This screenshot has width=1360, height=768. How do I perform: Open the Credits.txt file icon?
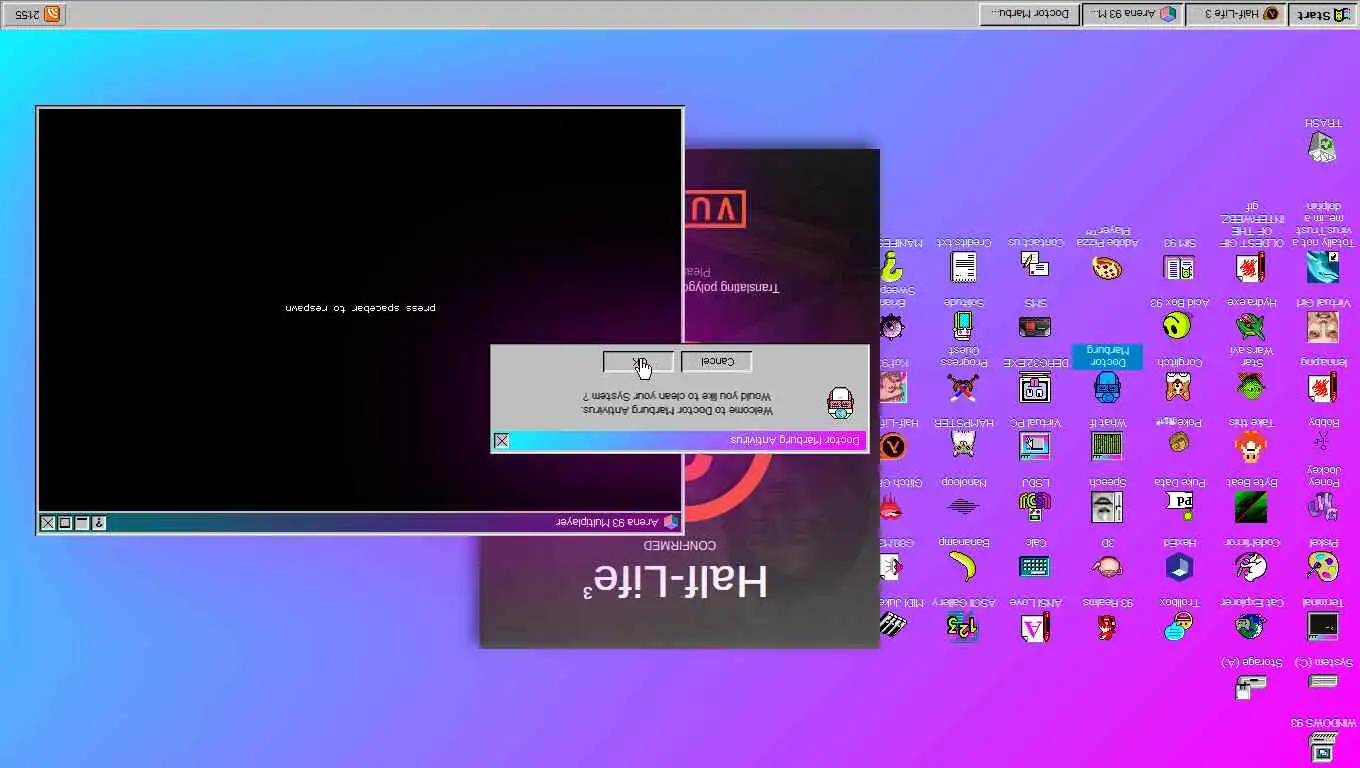coord(963,267)
